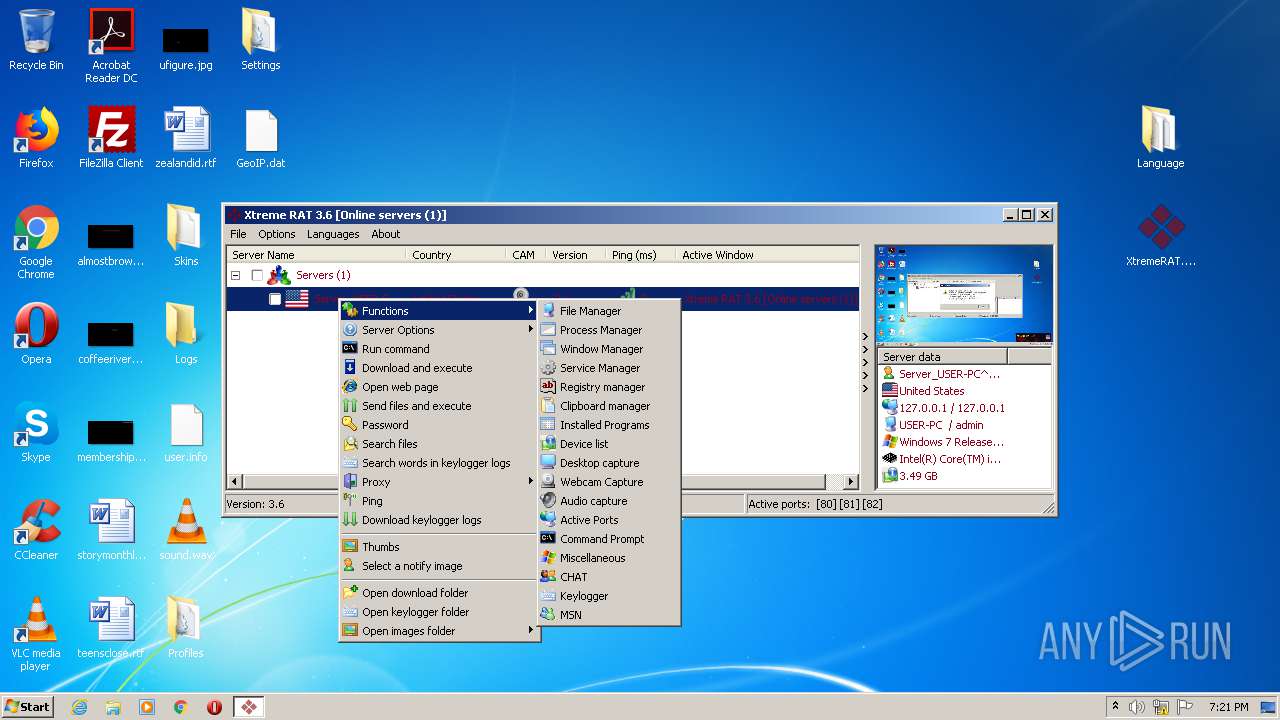The width and height of the screenshot is (1280, 720).
Task: Open the File menu
Action: [x=238, y=234]
